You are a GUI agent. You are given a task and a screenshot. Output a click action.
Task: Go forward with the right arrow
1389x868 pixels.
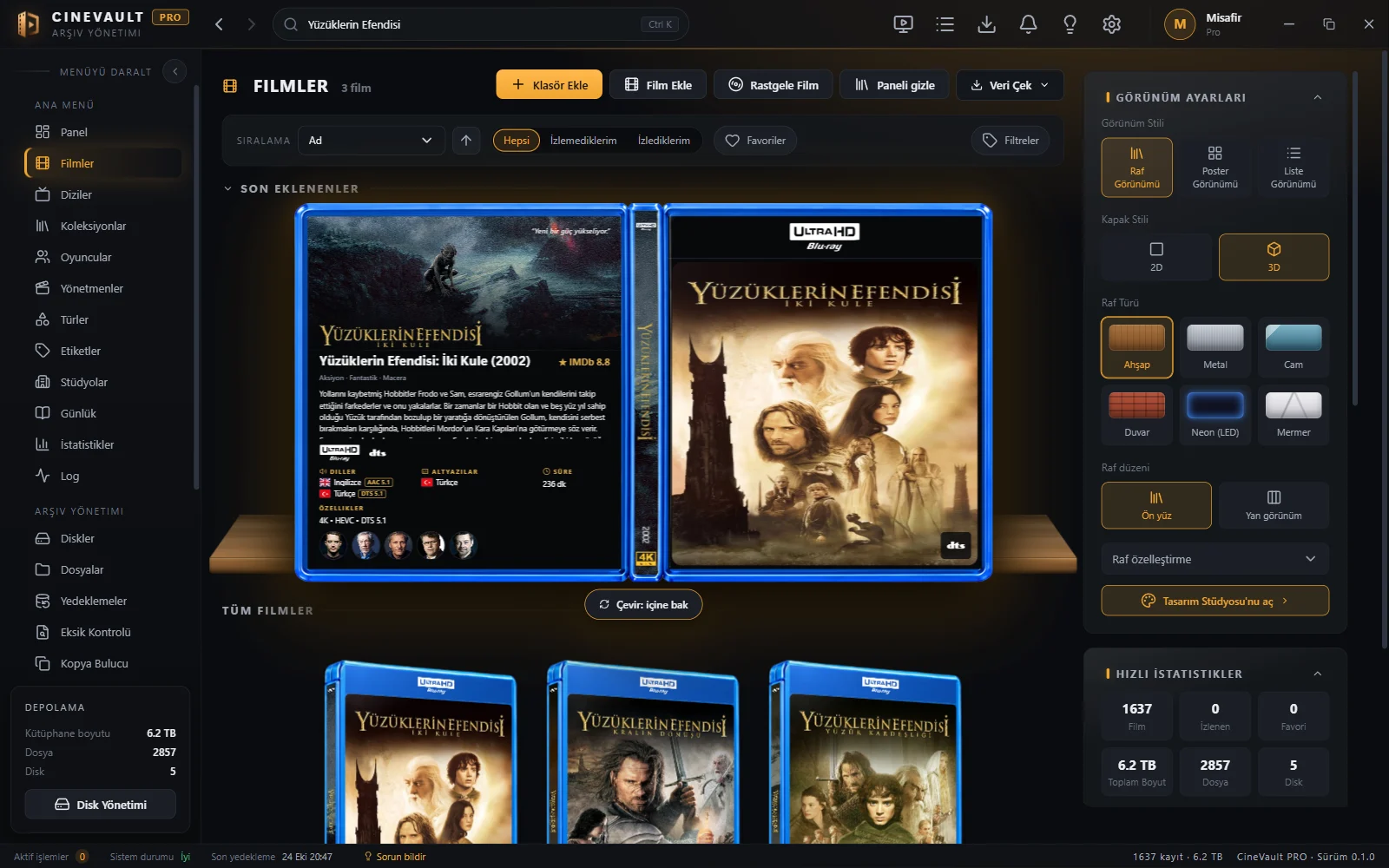[x=252, y=24]
